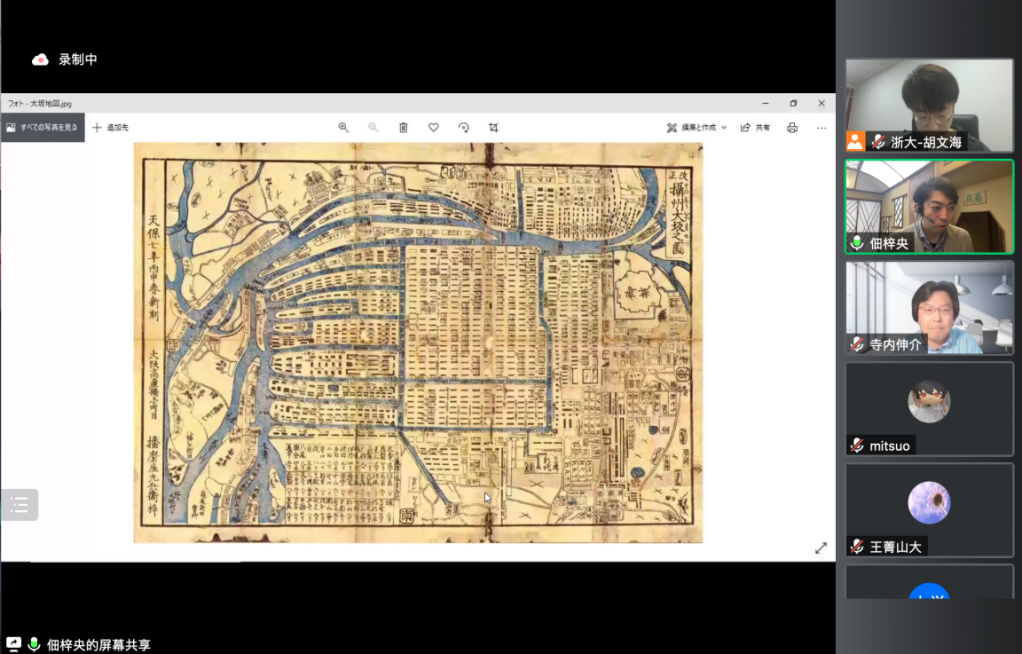Viewport: 1022px width, 654px height.
Task: Open the list panel icon at left edge
Action: tap(19, 505)
